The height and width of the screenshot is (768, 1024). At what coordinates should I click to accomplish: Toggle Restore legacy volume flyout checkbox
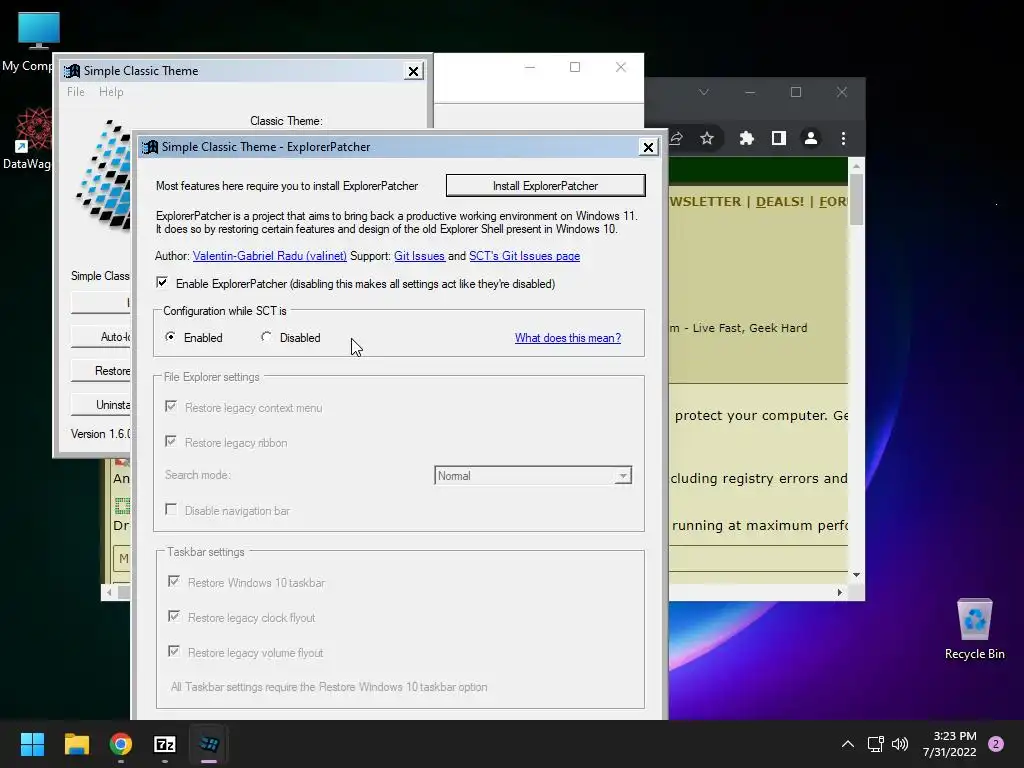[x=174, y=651]
